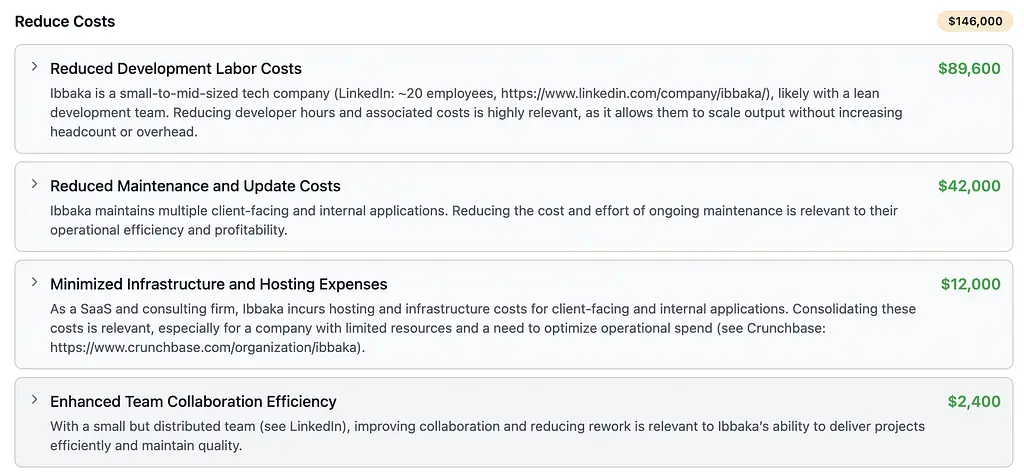Select the $12,000 savings amount
The width and height of the screenshot is (1024, 475).
[970, 284]
